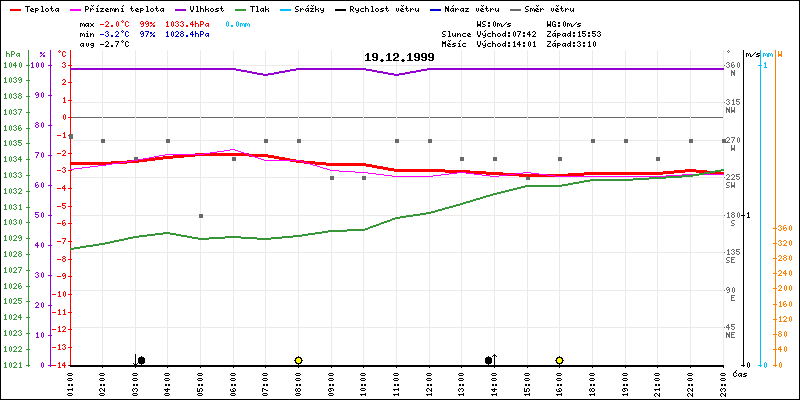The height and width of the screenshot is (400, 800).
Task: Click the 12:00 label on time axis
Action: (429, 383)
